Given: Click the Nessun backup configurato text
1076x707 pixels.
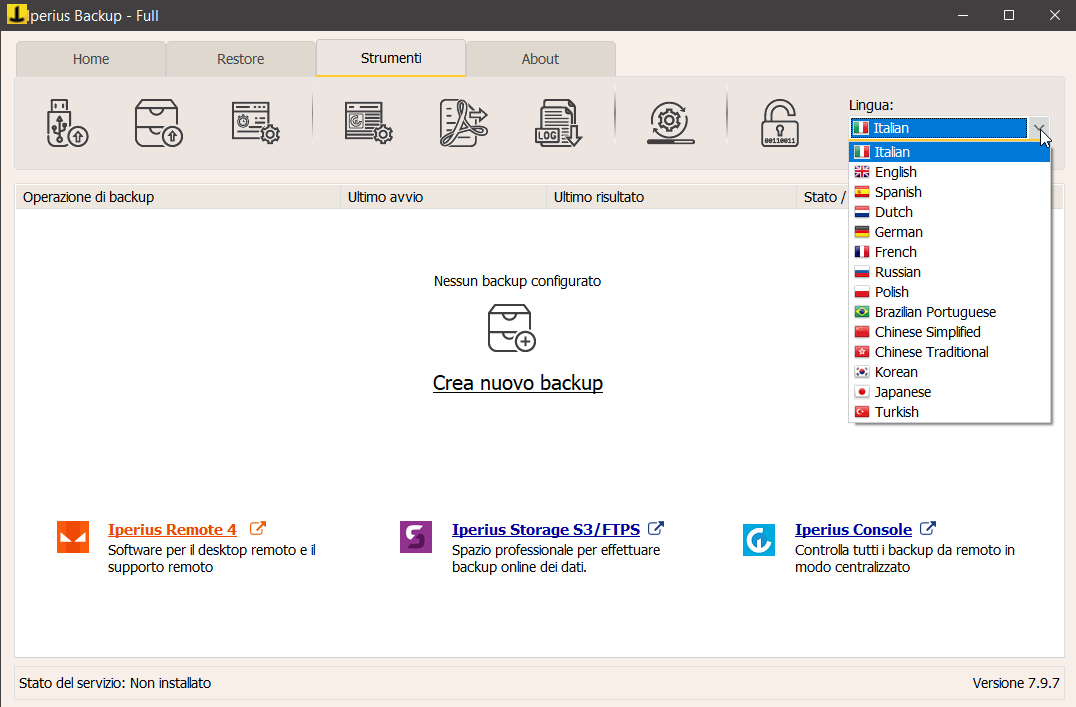Looking at the screenshot, I should tap(517, 281).
